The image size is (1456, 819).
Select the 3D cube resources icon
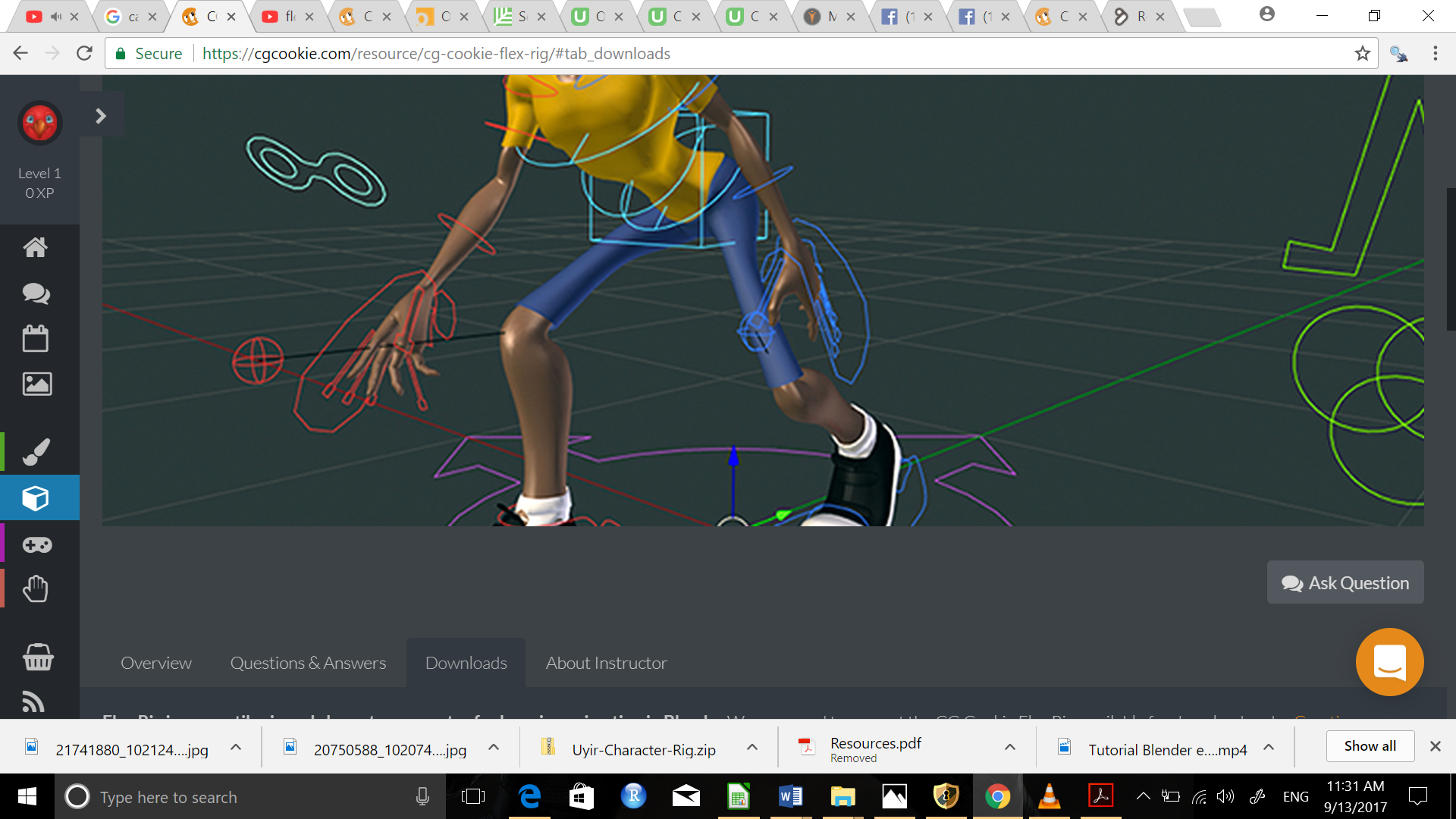[36, 497]
